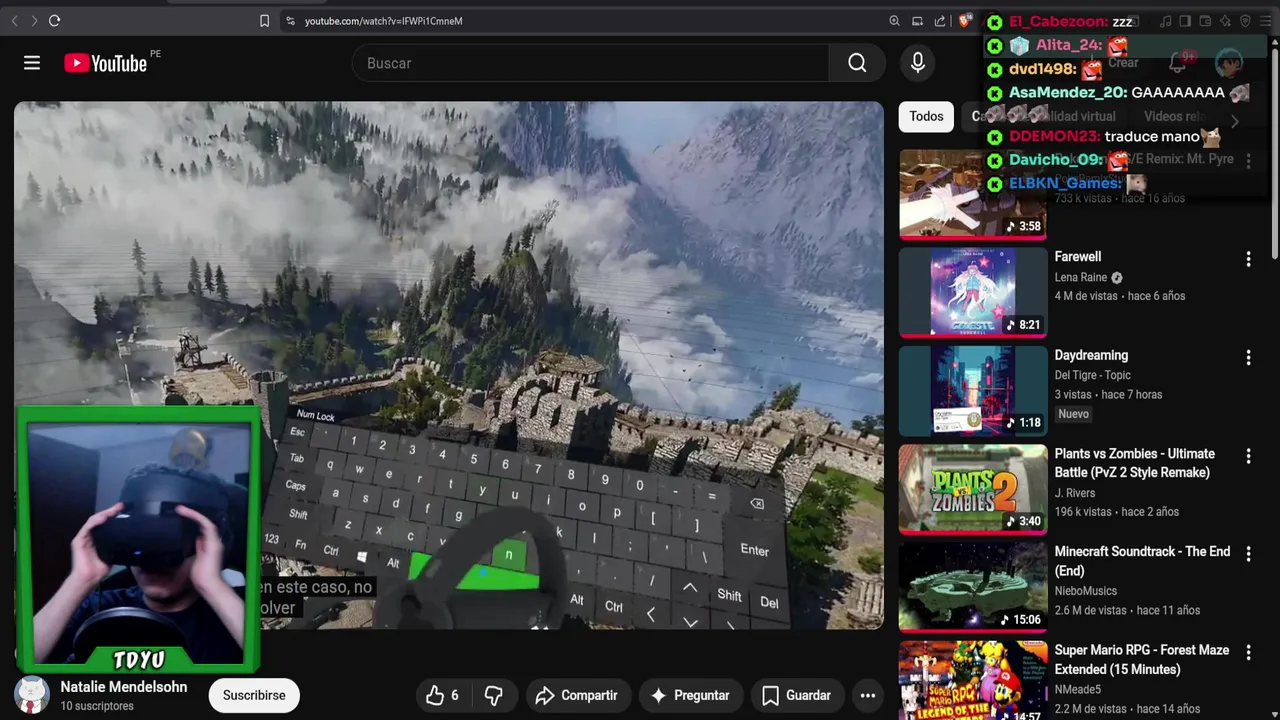
Task: Open the Lena Raine channel link
Action: click(1081, 277)
